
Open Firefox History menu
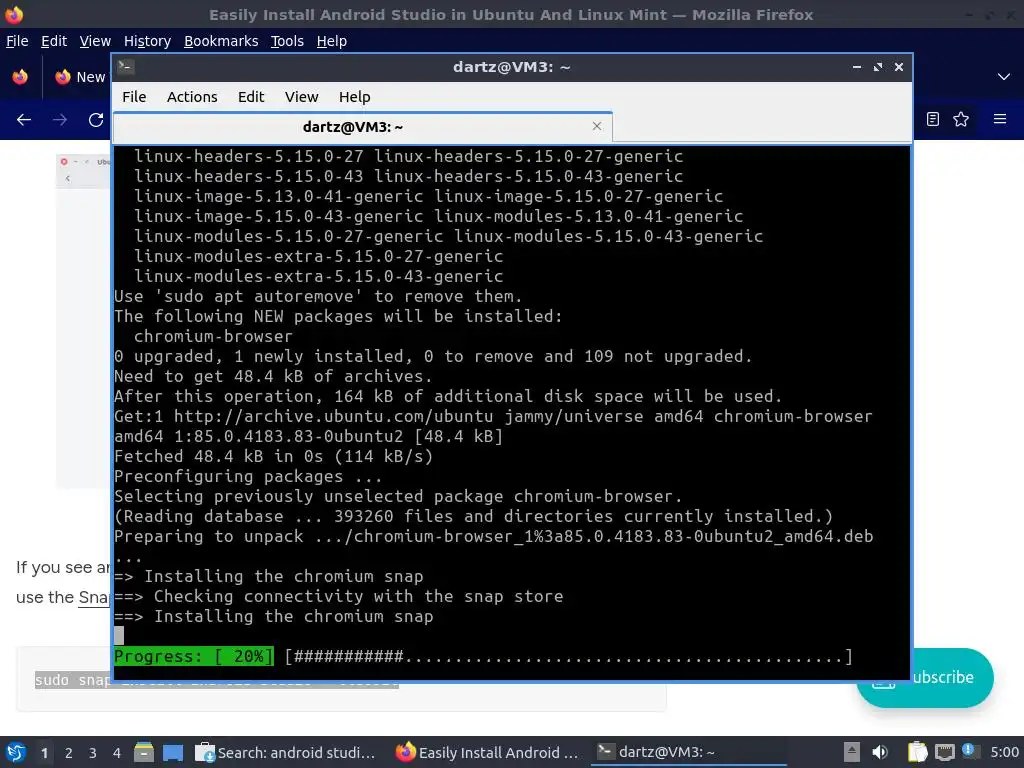coord(148,41)
